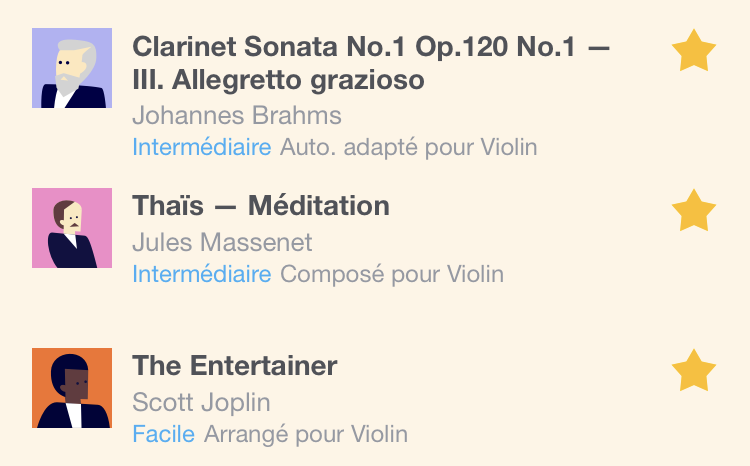750x466 pixels.
Task: Click 'Composé pour Violin' text
Action: [392, 275]
